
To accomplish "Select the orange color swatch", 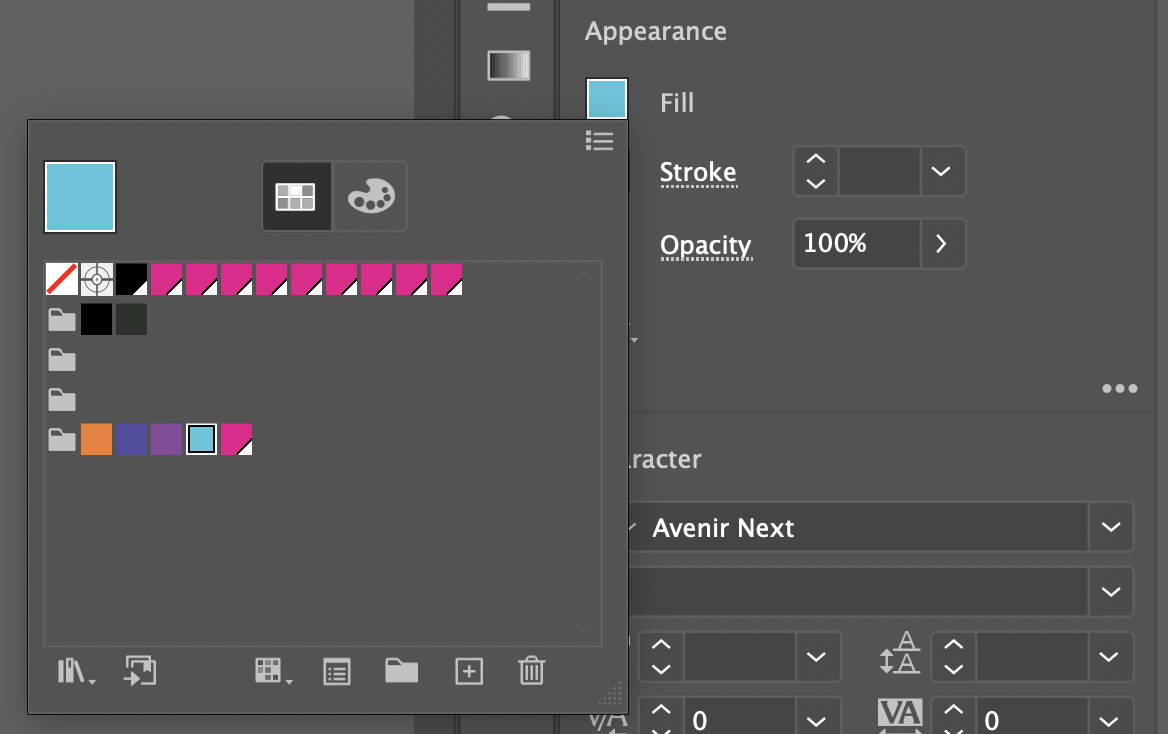I will pyautogui.click(x=96, y=439).
